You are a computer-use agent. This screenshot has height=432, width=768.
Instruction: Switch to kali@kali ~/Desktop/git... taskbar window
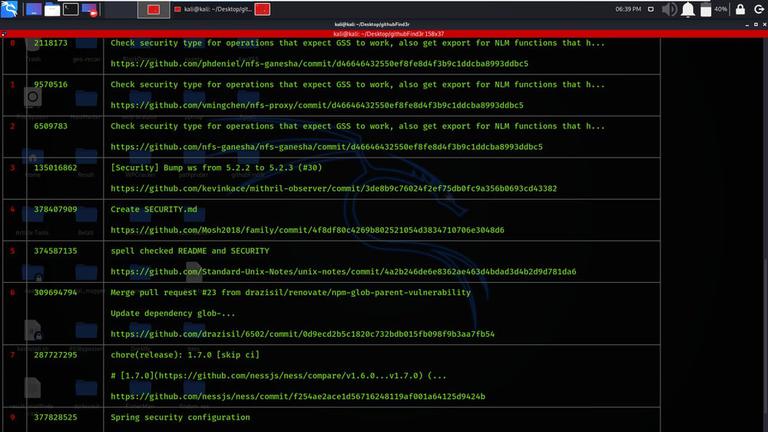(x=213, y=9)
